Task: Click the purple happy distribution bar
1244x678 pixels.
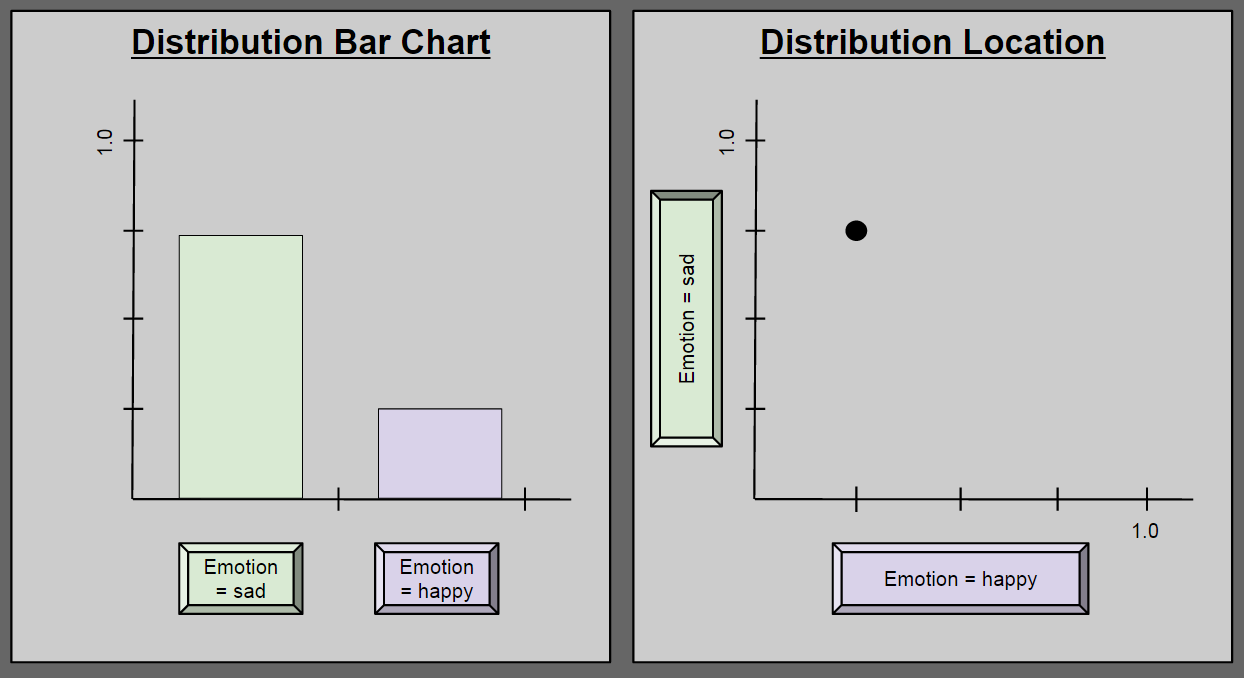Action: point(440,453)
